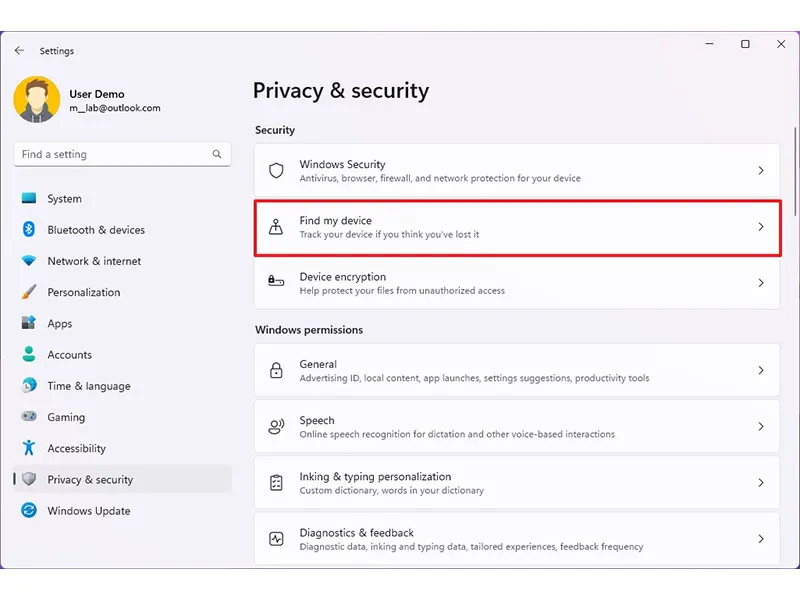Click the Network & internet wifi icon

[29, 261]
